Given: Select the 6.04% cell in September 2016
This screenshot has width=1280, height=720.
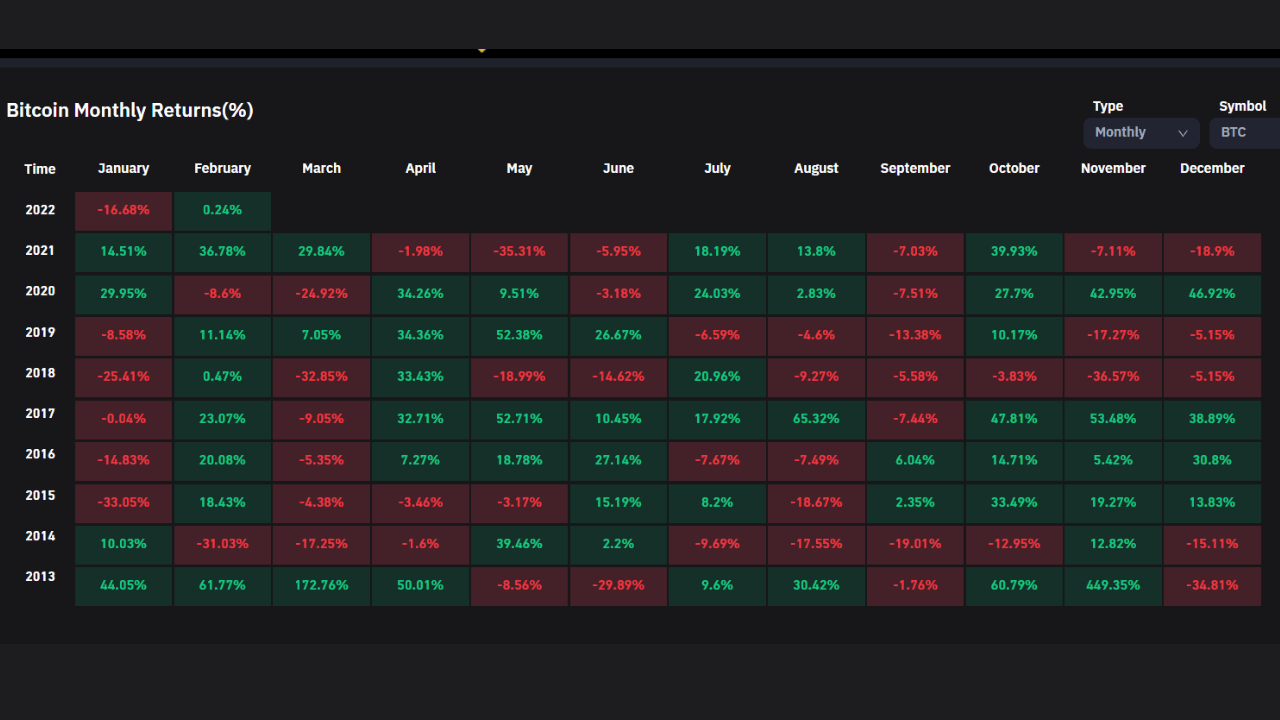Looking at the screenshot, I should (x=915, y=461).
